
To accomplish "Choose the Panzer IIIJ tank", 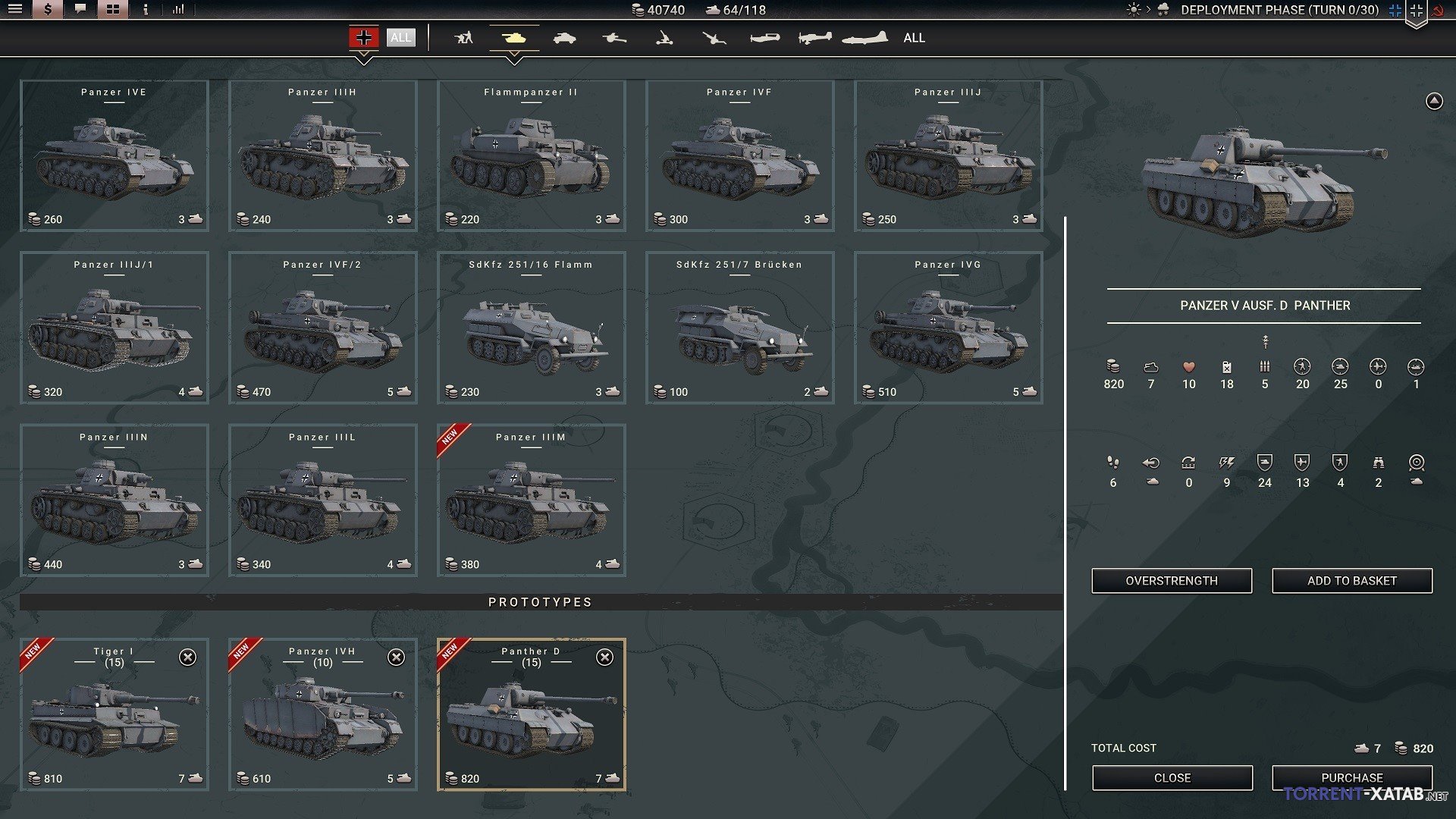I will click(x=949, y=155).
